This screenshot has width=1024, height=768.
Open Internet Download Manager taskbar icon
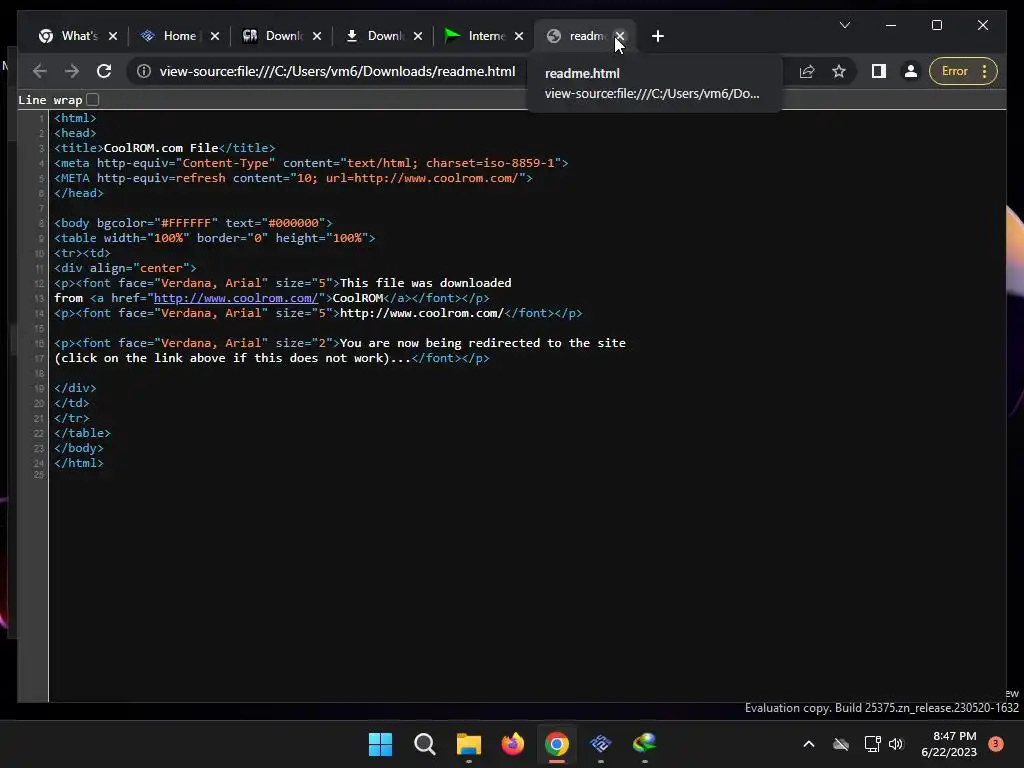click(645, 744)
